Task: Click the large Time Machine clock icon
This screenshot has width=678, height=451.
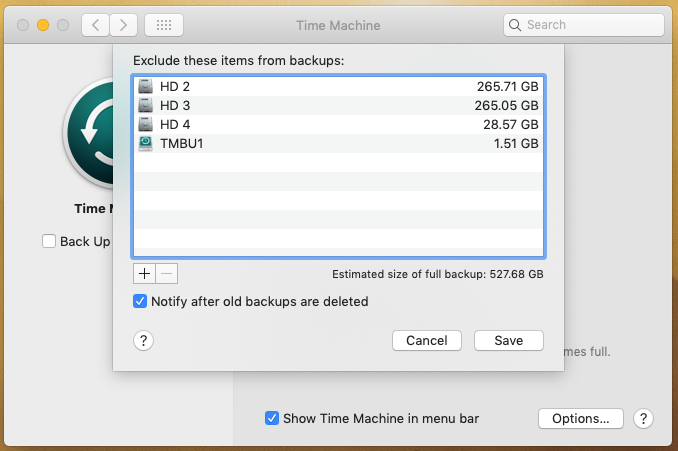Action: point(89,133)
